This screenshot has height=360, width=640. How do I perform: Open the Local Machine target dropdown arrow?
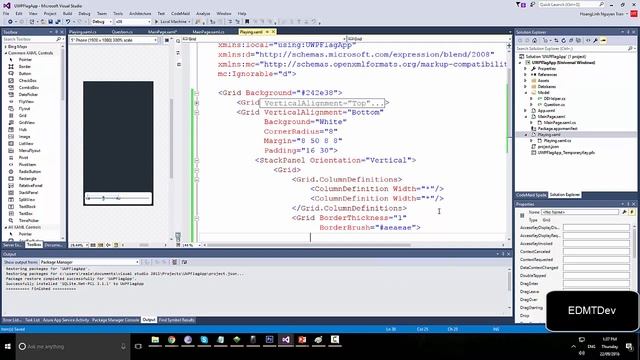(190, 22)
